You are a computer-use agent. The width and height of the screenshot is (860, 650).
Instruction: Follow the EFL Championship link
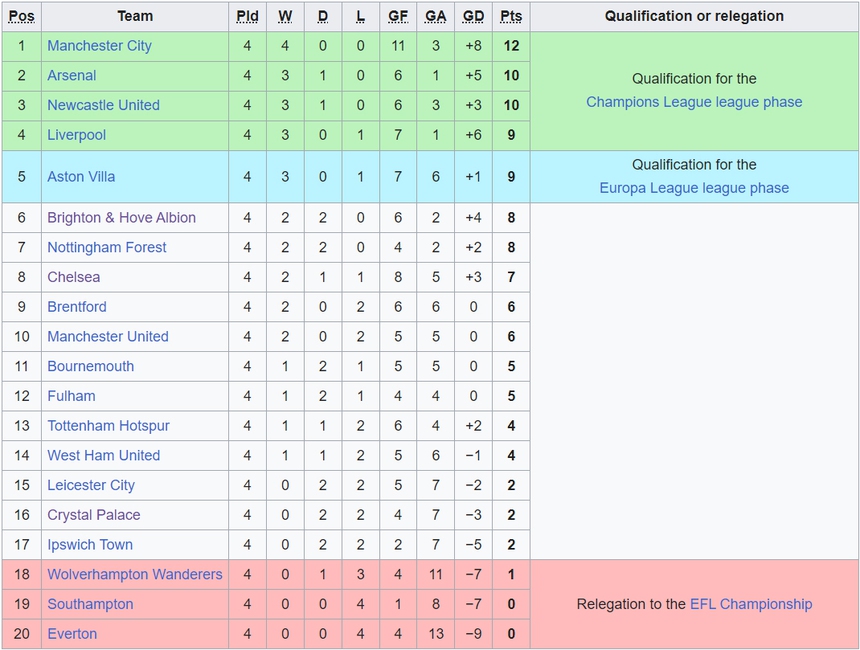(x=751, y=604)
